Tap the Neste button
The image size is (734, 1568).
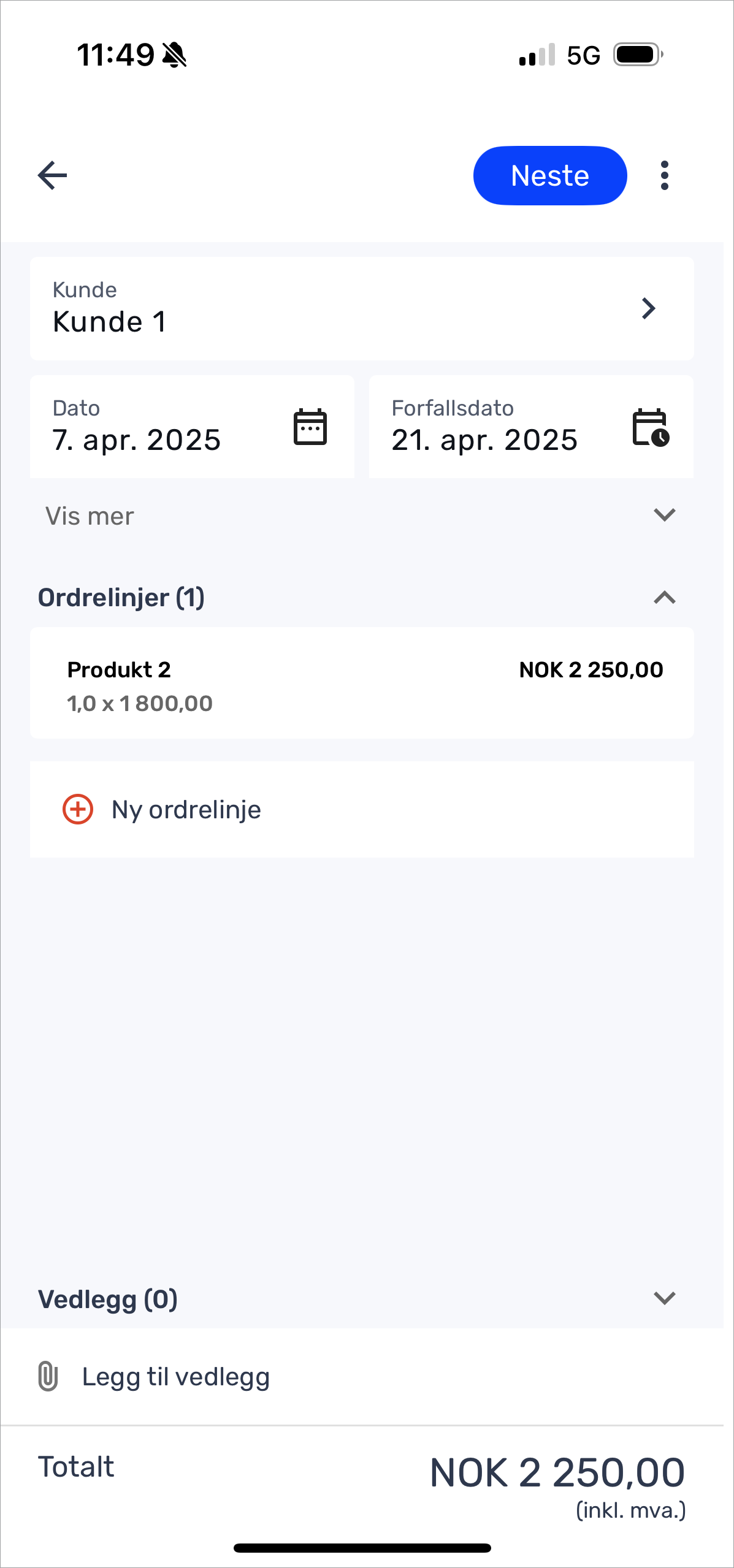[x=550, y=175]
